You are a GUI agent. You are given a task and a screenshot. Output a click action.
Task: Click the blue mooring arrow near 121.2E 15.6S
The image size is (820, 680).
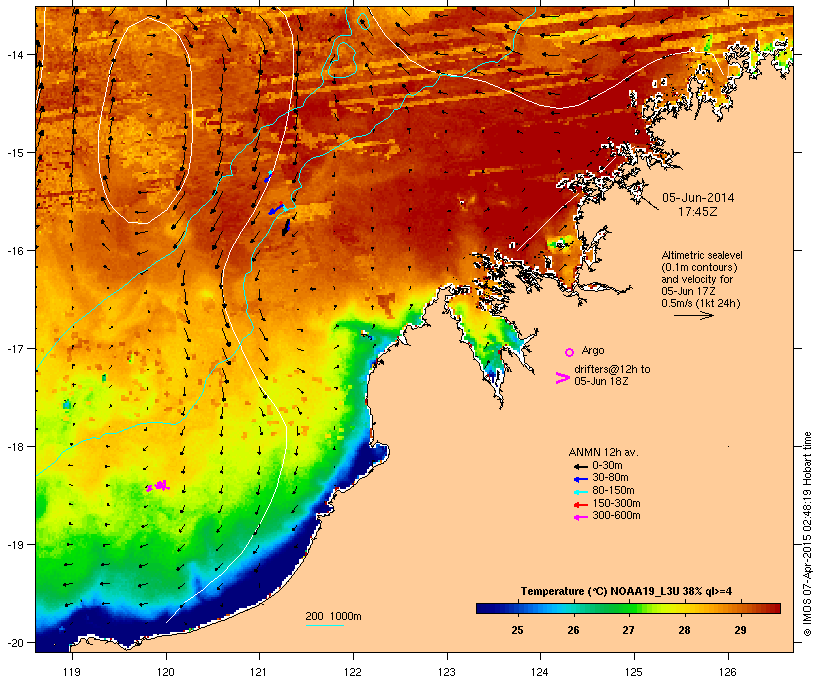(276, 209)
